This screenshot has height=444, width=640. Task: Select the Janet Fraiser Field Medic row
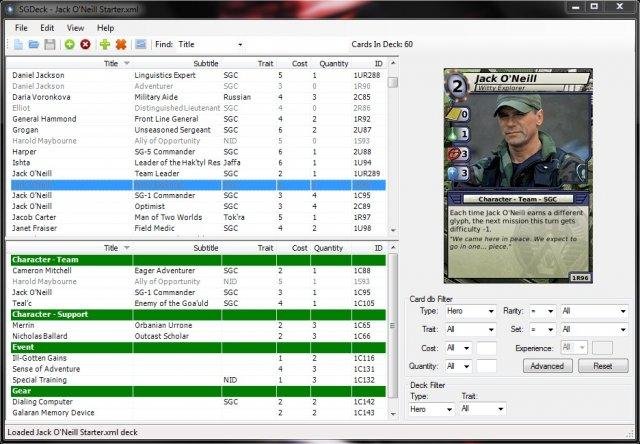pos(198,228)
